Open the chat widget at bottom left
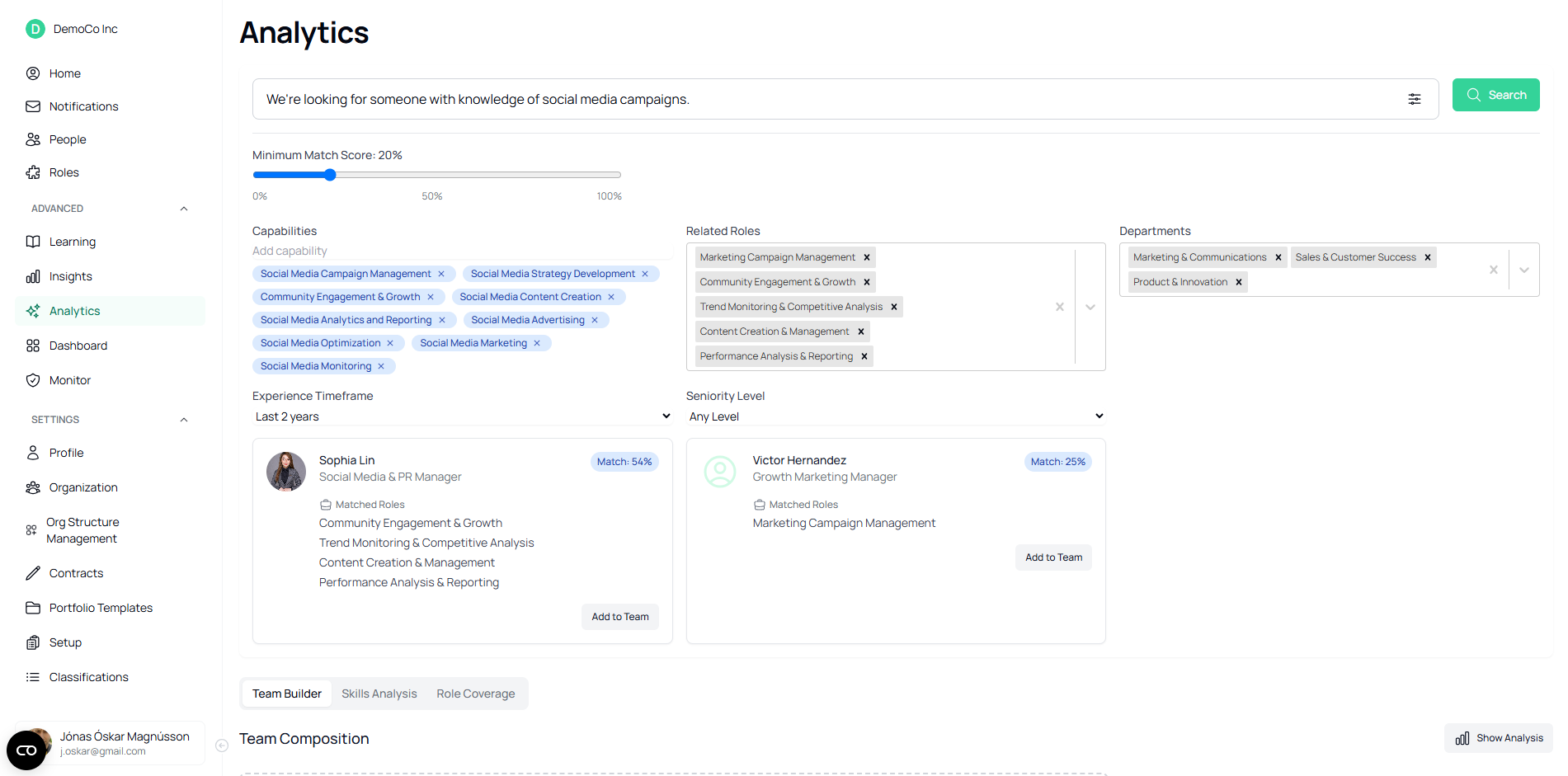This screenshot has width=1568, height=776. click(x=26, y=750)
